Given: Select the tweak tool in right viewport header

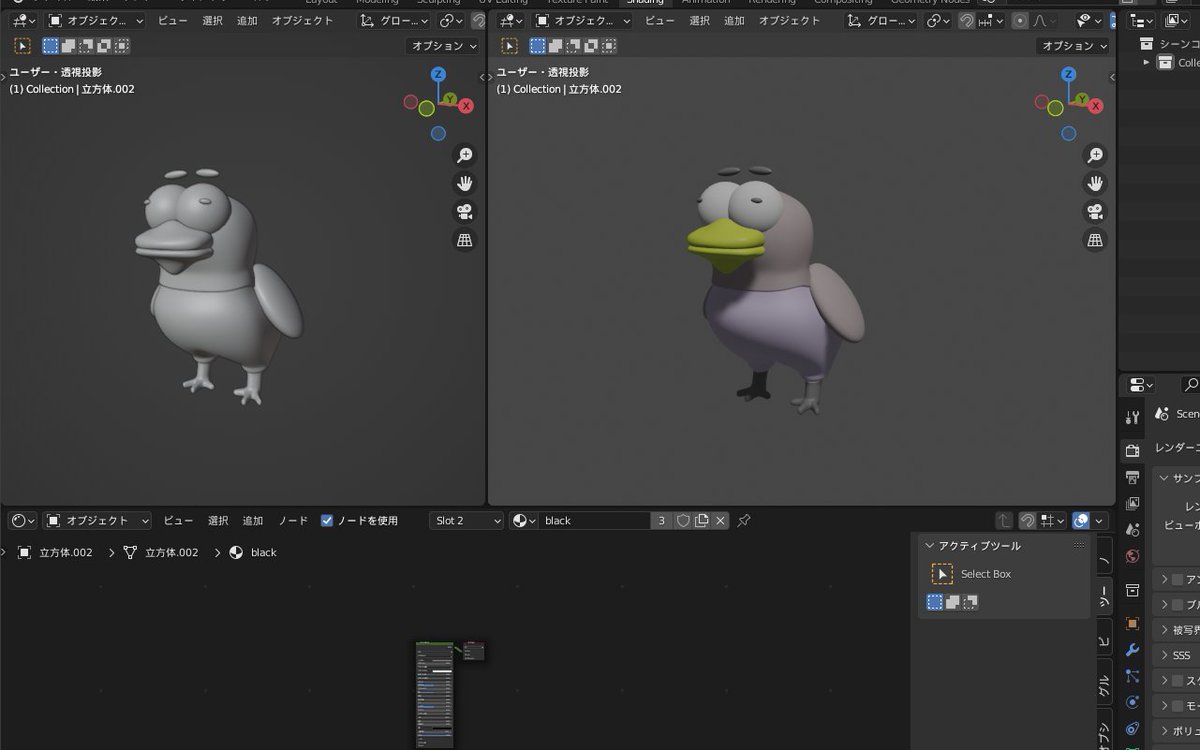Looking at the screenshot, I should click(509, 46).
